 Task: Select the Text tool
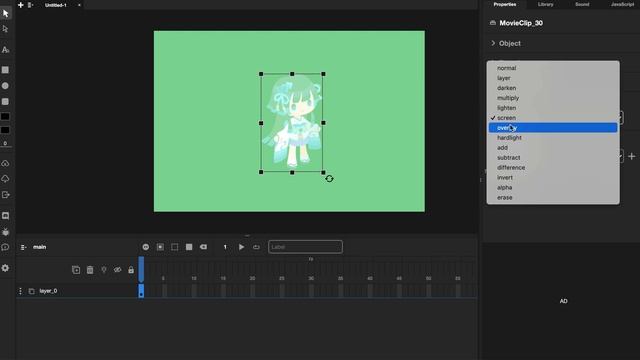pos(5,50)
